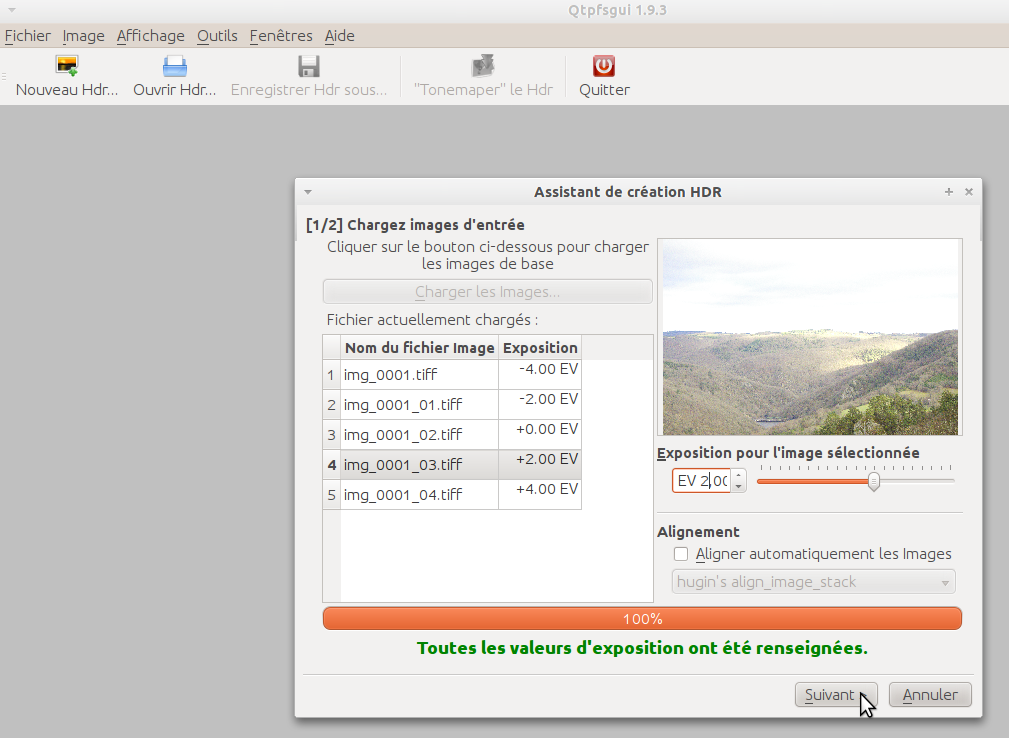Click the EV exposure value input field
This screenshot has width=1009, height=738.
click(701, 481)
